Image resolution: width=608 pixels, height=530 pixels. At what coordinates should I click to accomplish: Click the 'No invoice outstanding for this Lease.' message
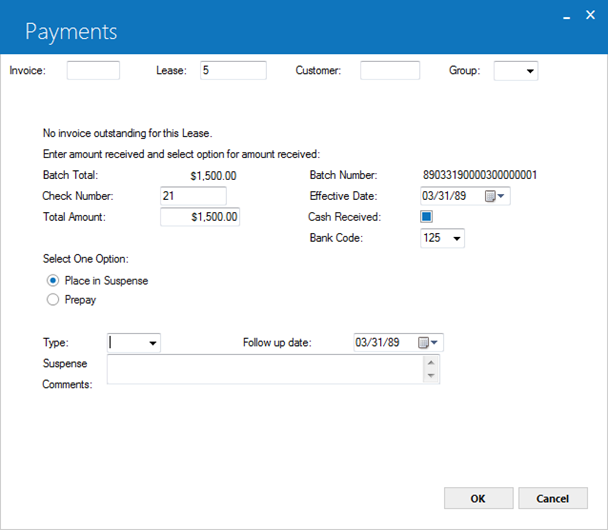click(128, 133)
